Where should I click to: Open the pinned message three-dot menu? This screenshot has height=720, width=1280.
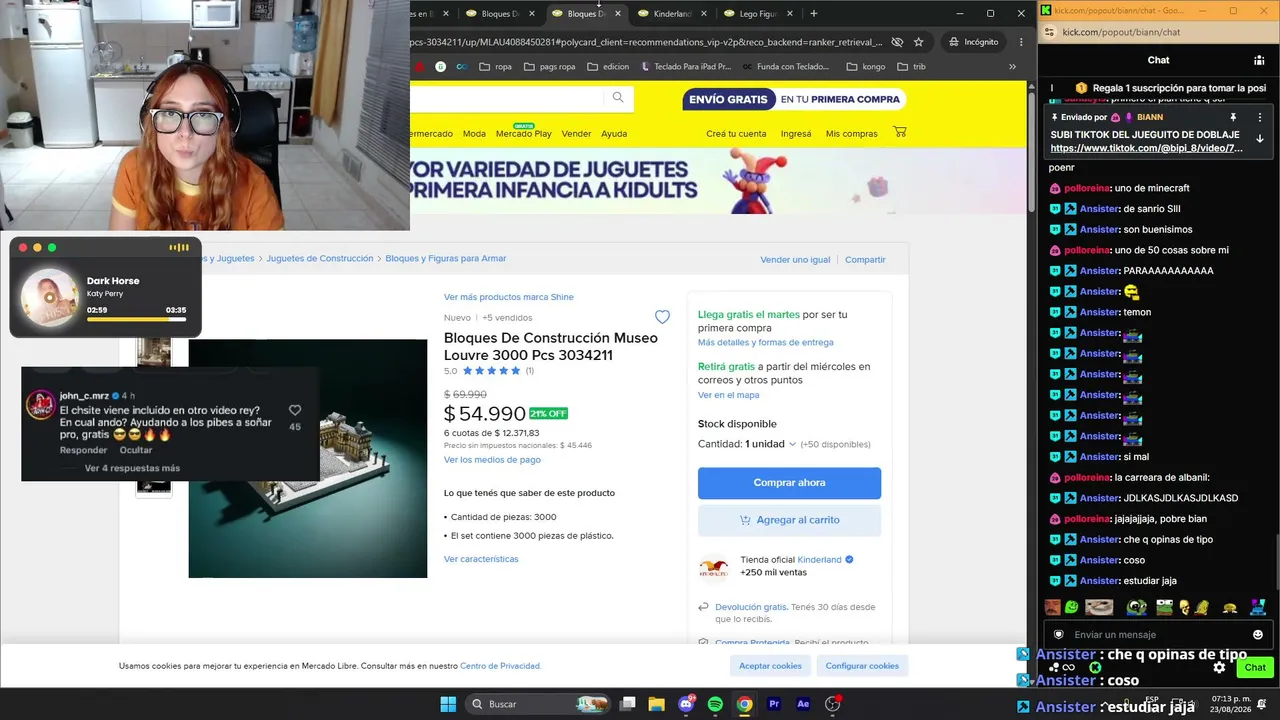1260,117
